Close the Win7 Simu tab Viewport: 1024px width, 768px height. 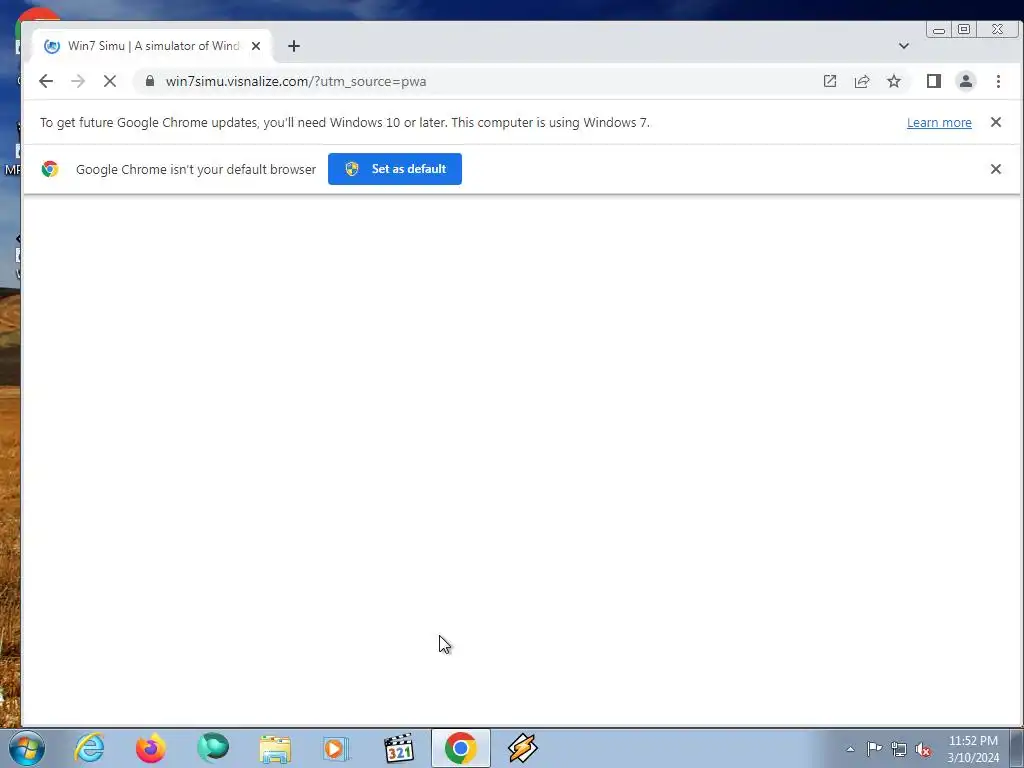point(256,46)
